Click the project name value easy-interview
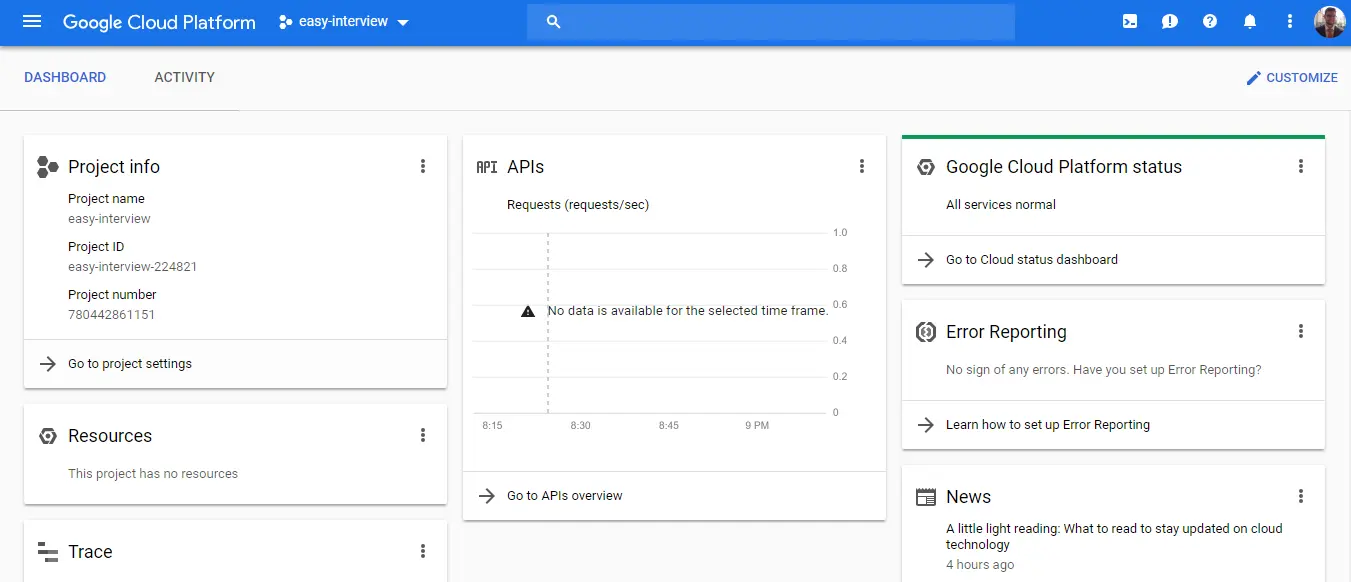 click(x=110, y=219)
